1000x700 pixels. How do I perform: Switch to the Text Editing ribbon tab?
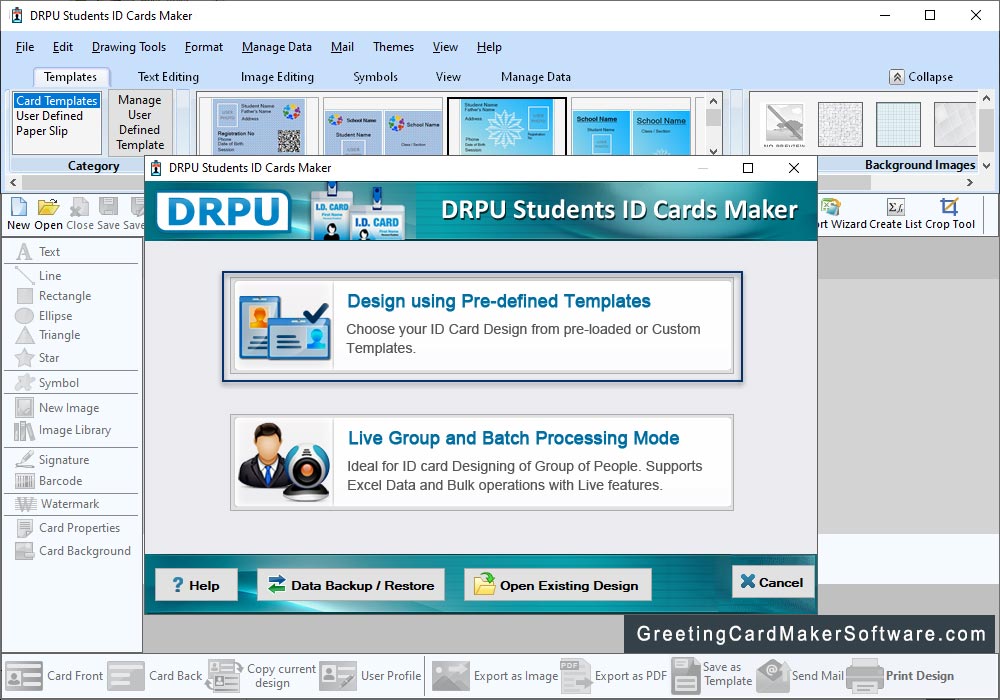click(168, 77)
